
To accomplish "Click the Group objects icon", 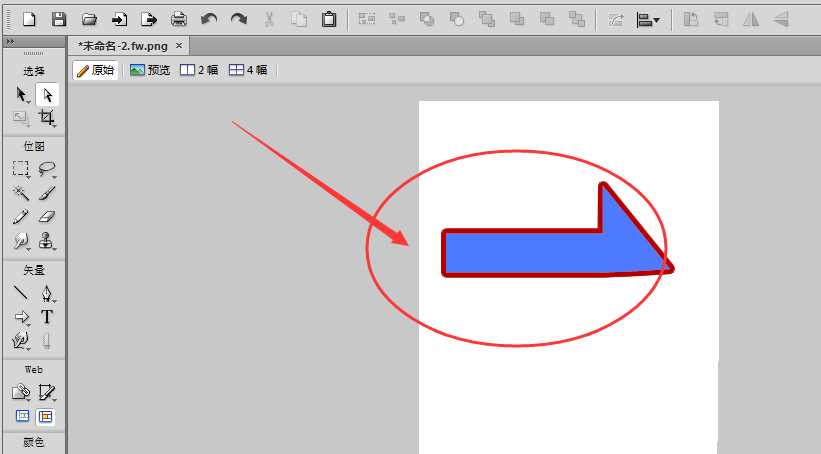I will pyautogui.click(x=367, y=20).
